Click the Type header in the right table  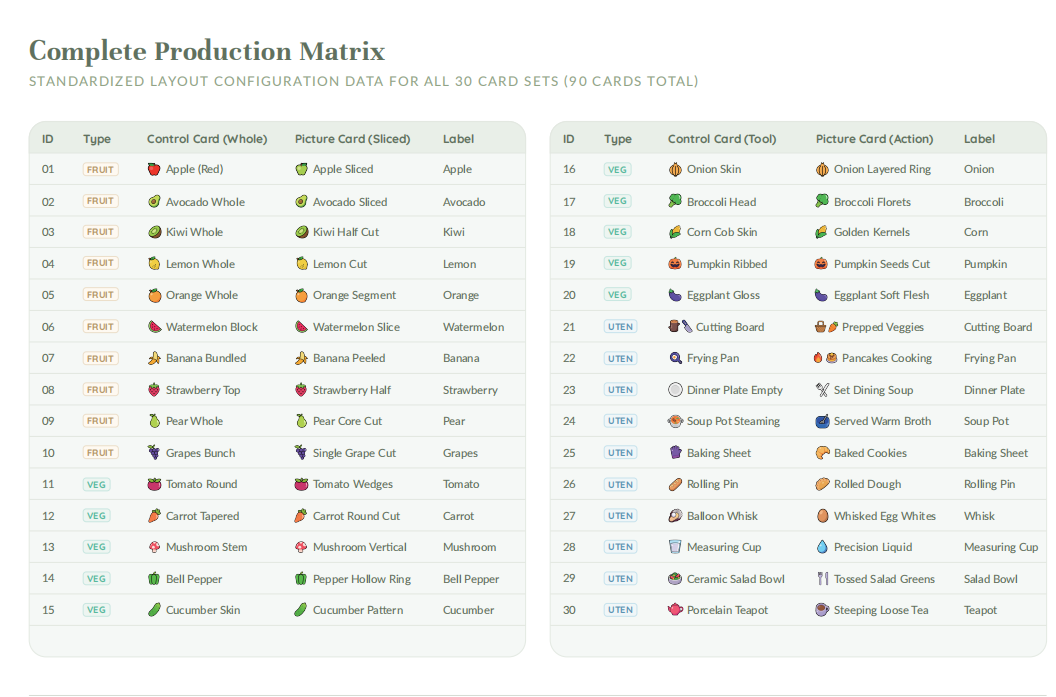pos(618,139)
